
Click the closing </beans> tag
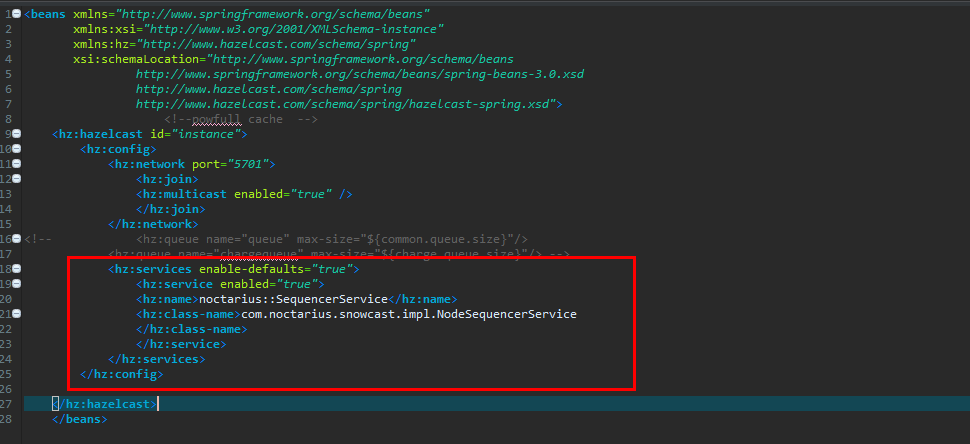click(x=80, y=419)
